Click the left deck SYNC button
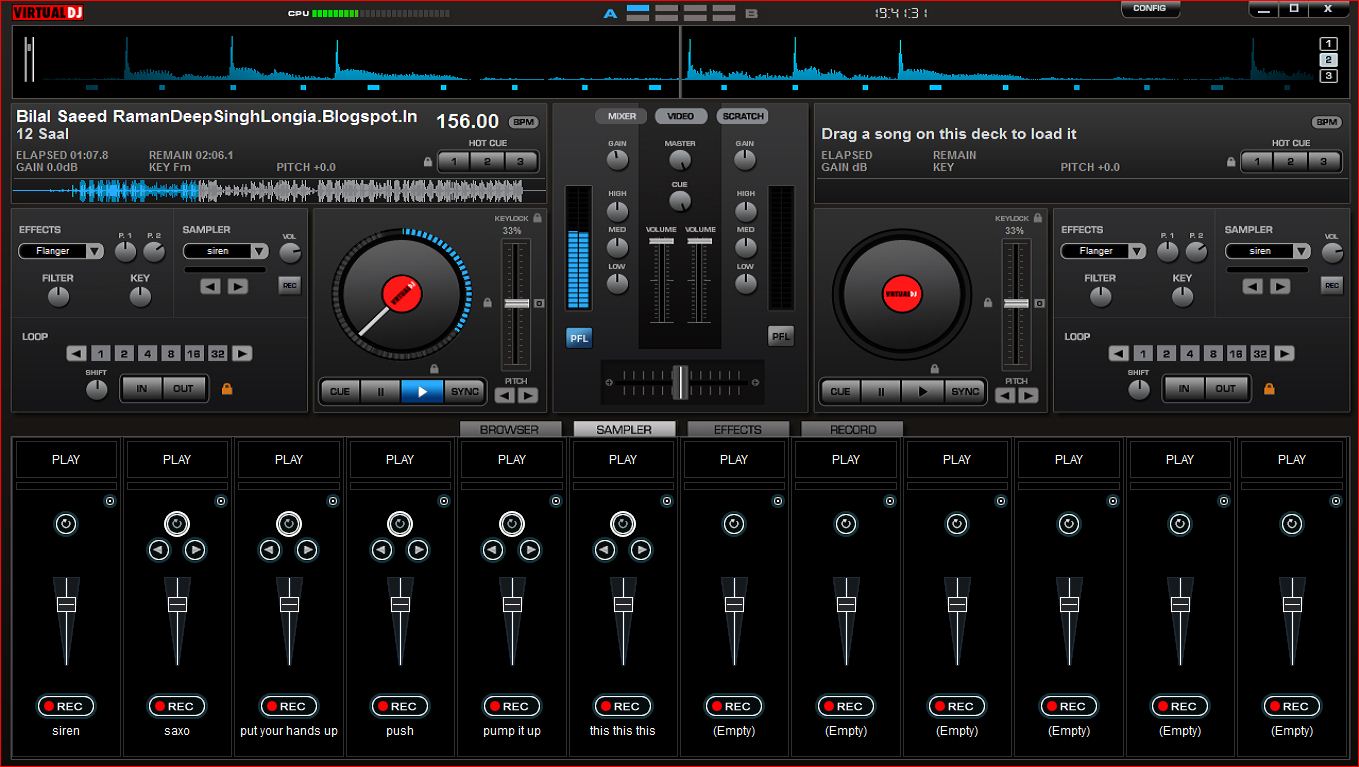Screen dimensions: 1359x767 [465, 391]
